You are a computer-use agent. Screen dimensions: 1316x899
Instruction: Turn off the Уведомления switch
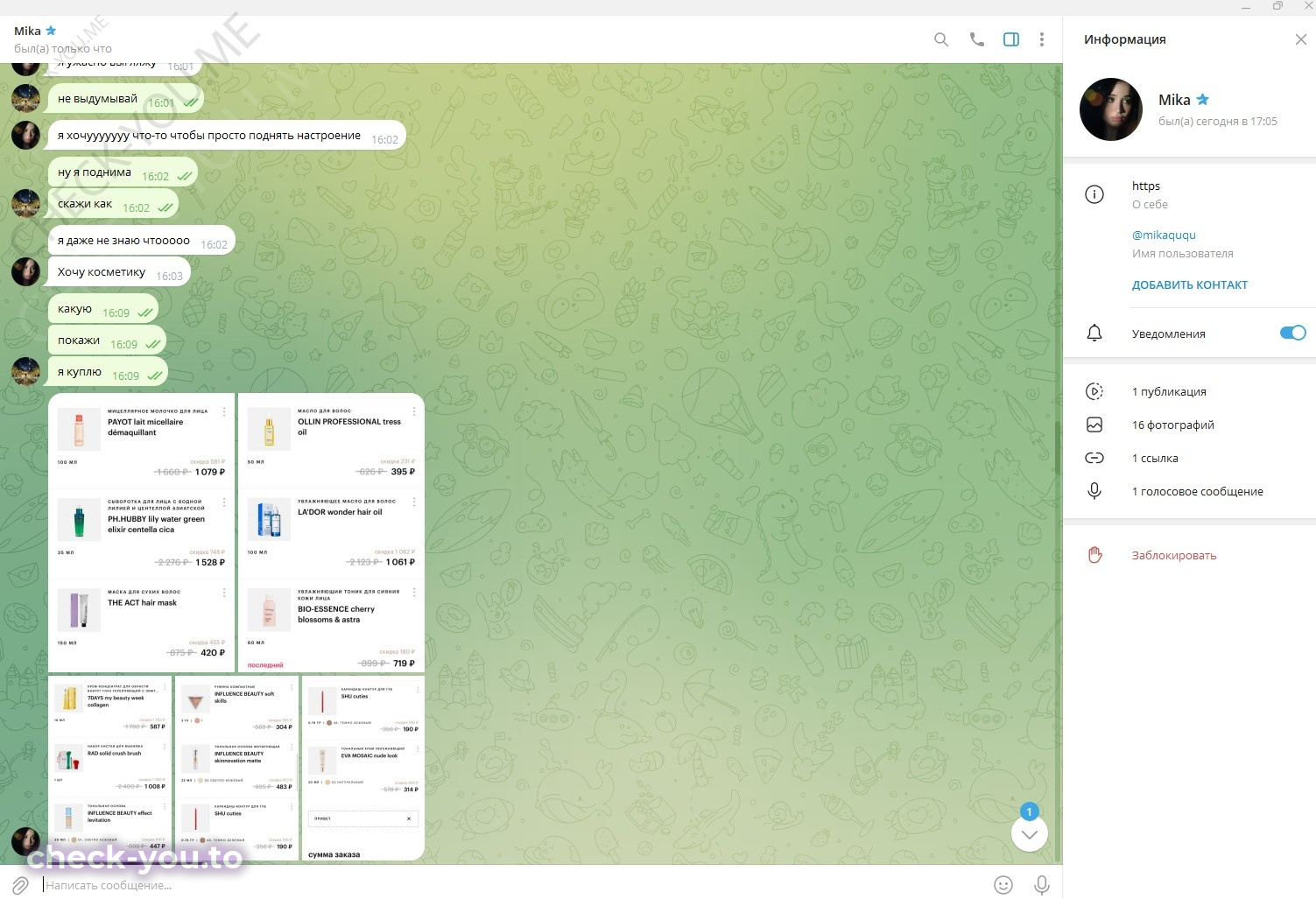point(1292,333)
